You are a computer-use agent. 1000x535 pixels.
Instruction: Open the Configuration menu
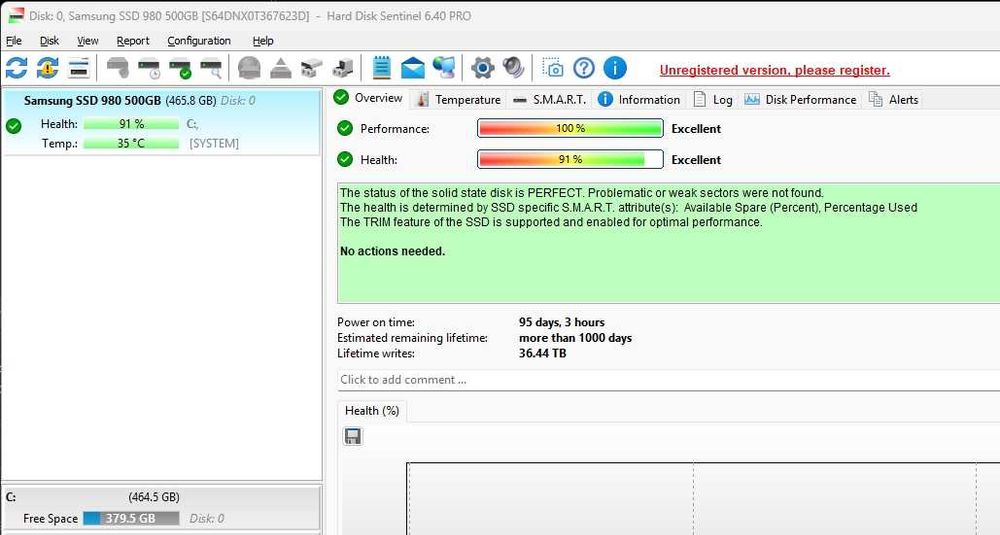pyautogui.click(x=199, y=41)
